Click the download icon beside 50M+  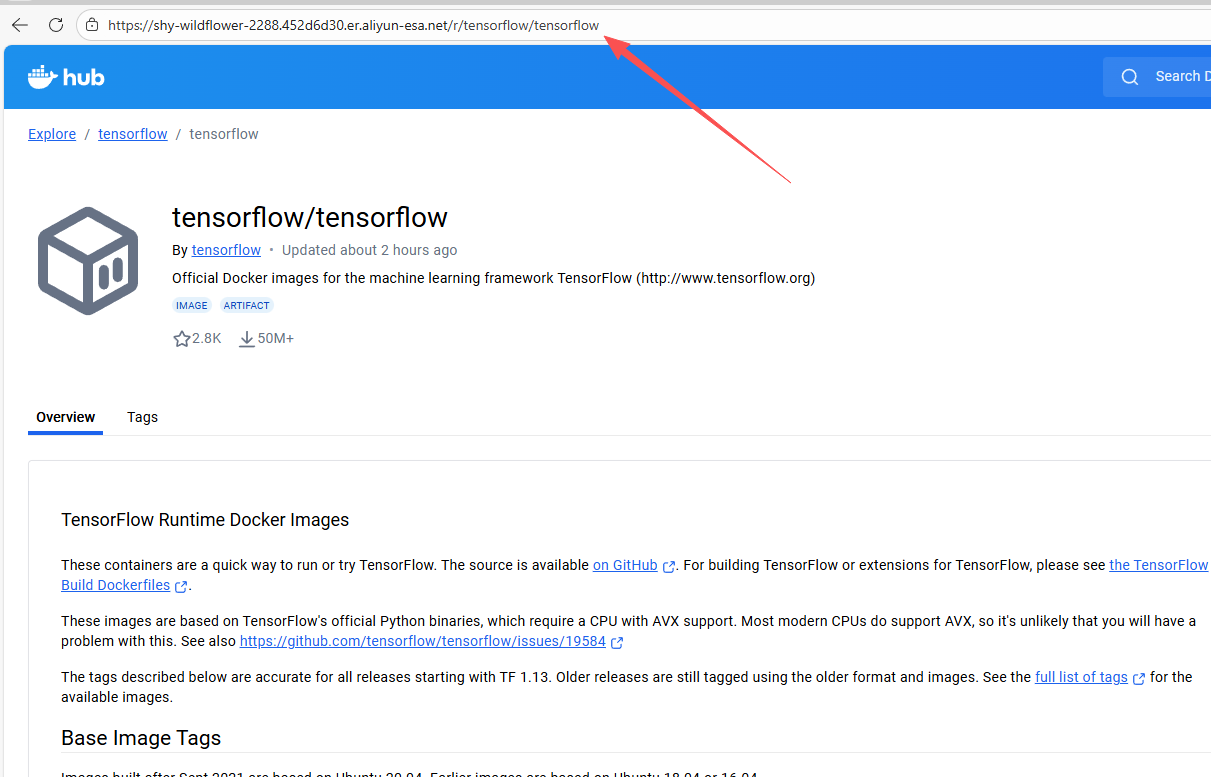click(247, 339)
